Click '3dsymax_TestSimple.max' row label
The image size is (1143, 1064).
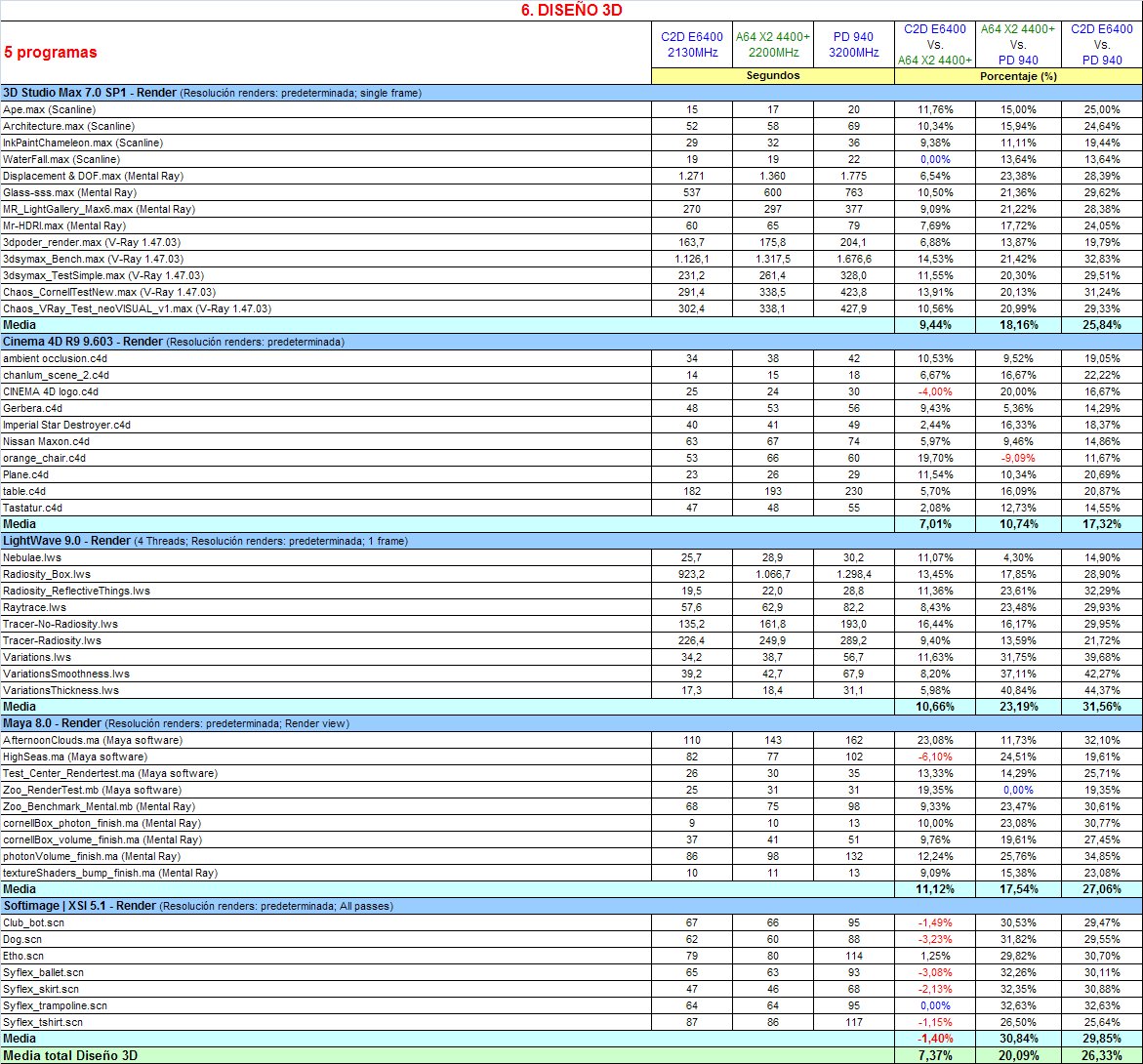[103, 275]
